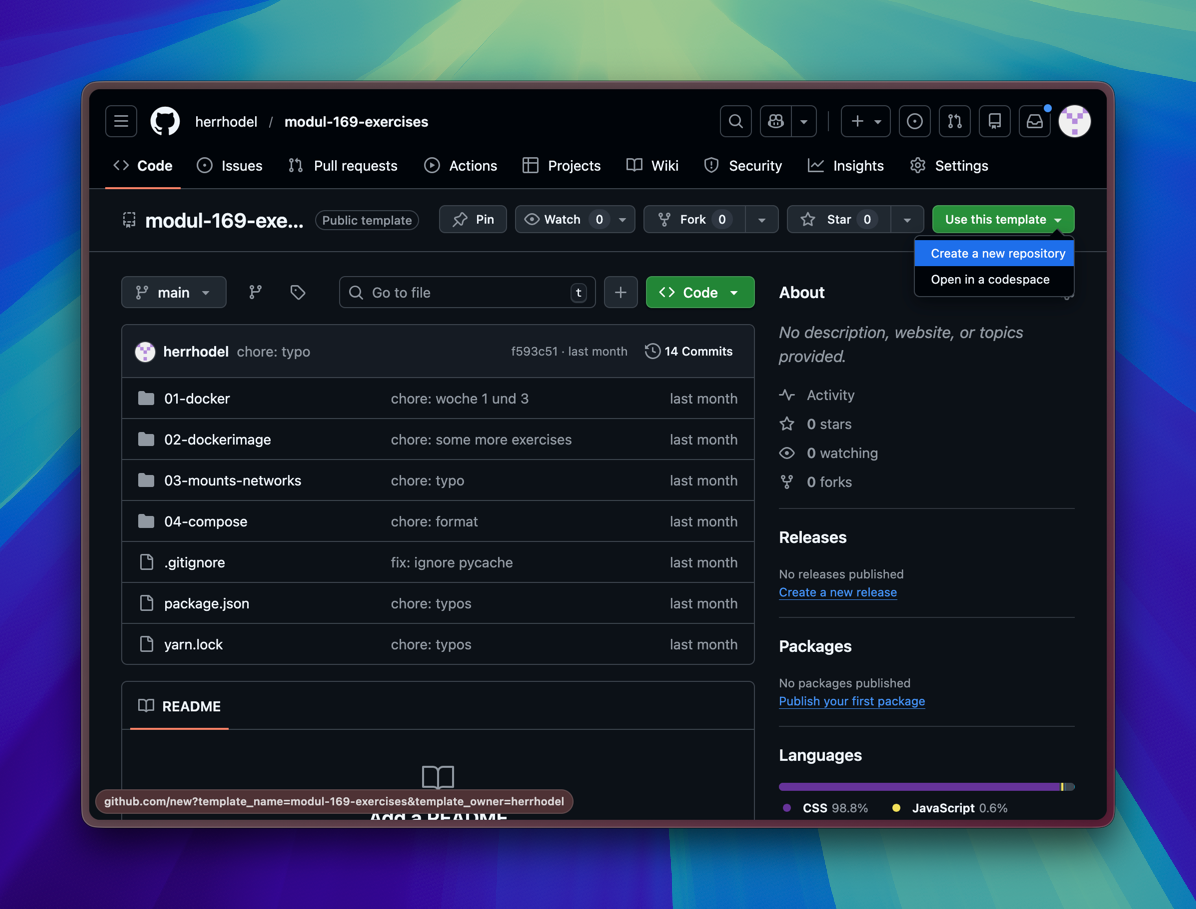Open the search magnifier icon
This screenshot has width=1196, height=909.
(x=736, y=121)
